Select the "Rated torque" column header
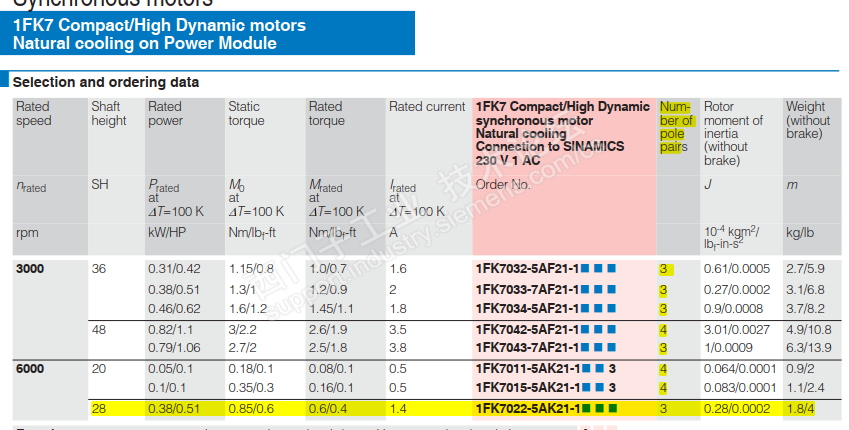This screenshot has height=430, width=849. [326, 113]
